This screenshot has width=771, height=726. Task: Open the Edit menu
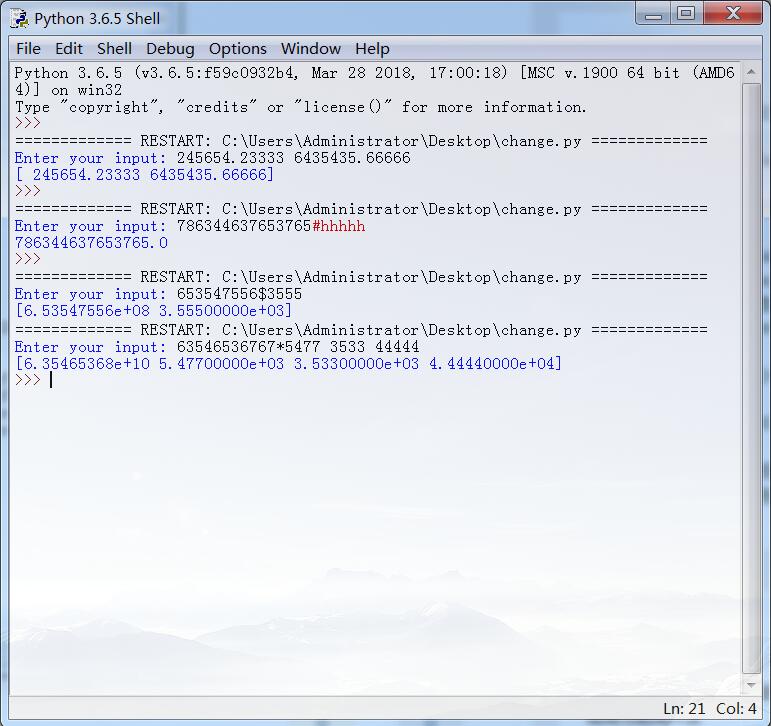[68, 49]
